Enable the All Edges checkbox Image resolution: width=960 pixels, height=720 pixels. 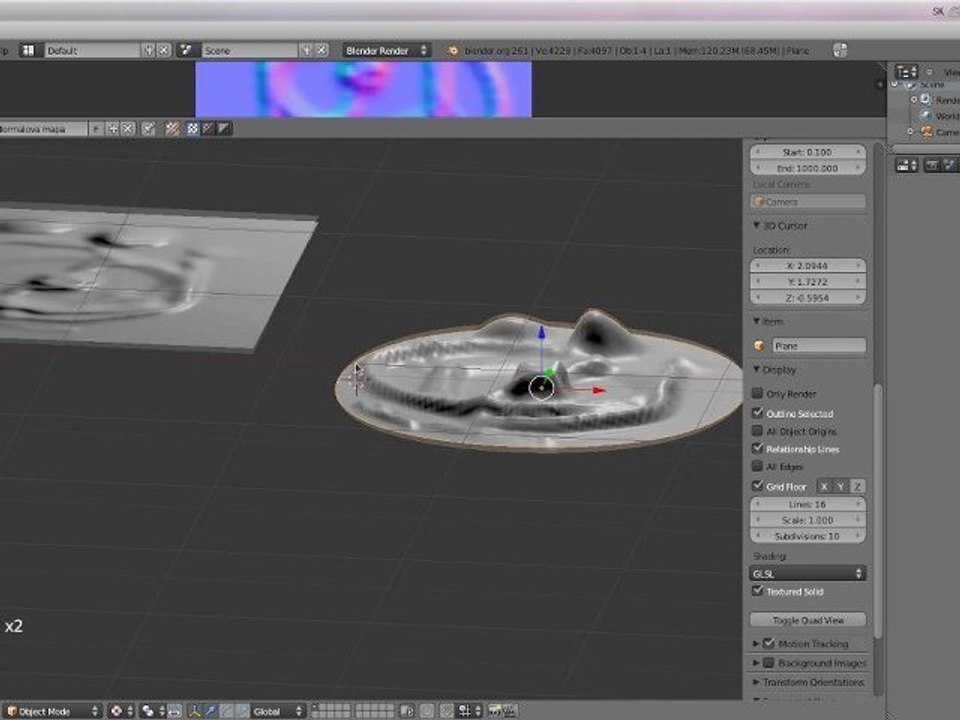[757, 467]
